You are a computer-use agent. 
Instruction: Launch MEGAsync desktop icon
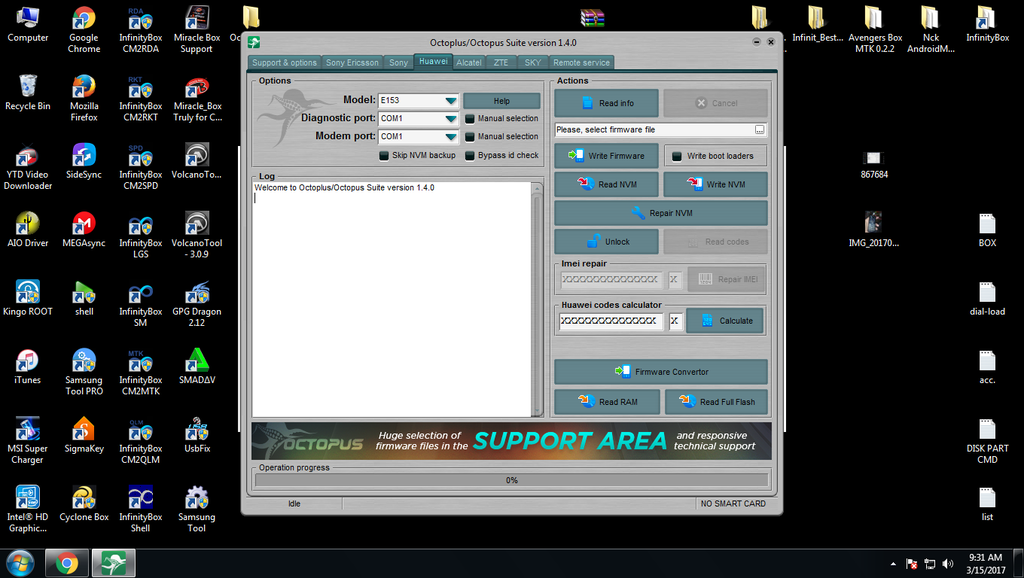pyautogui.click(x=84, y=230)
